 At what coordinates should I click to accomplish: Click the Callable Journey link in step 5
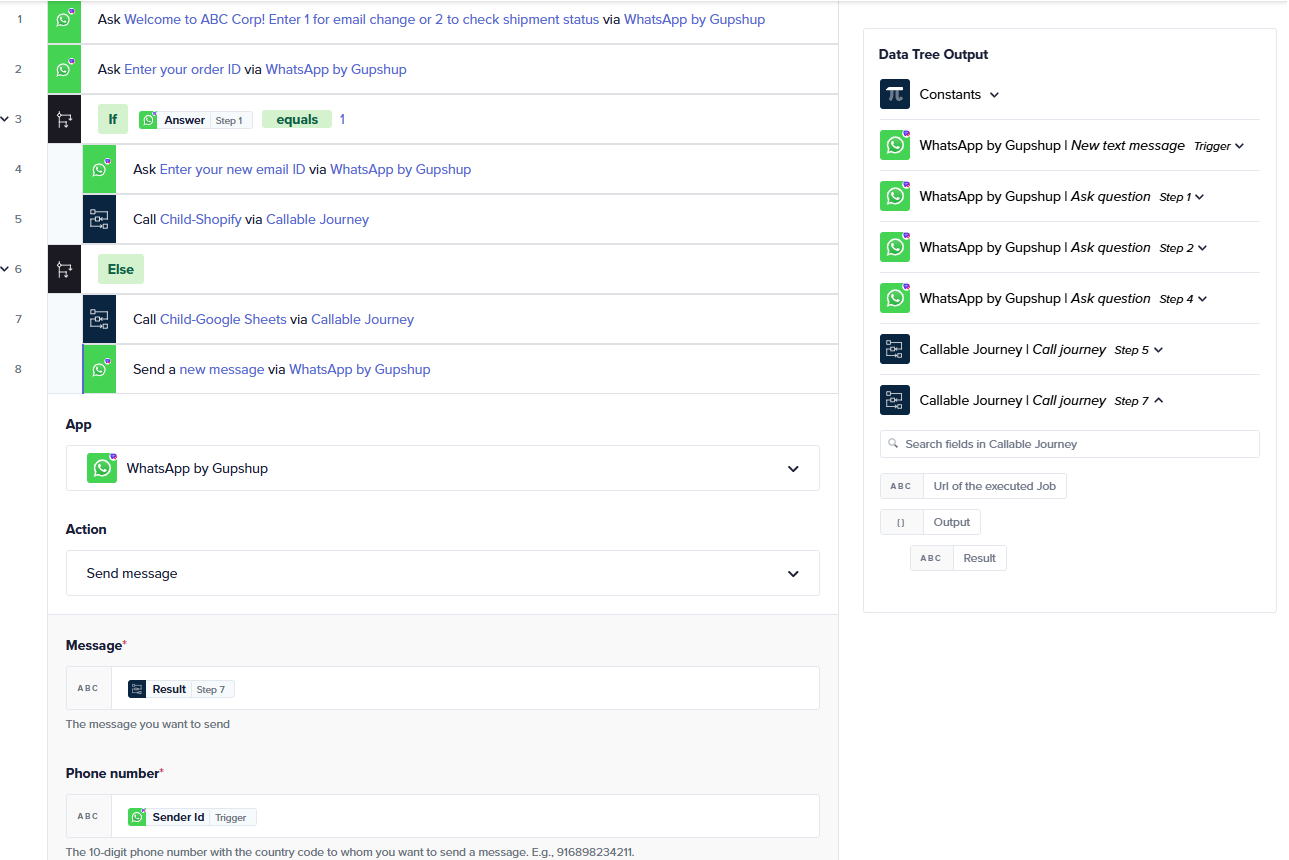click(317, 219)
